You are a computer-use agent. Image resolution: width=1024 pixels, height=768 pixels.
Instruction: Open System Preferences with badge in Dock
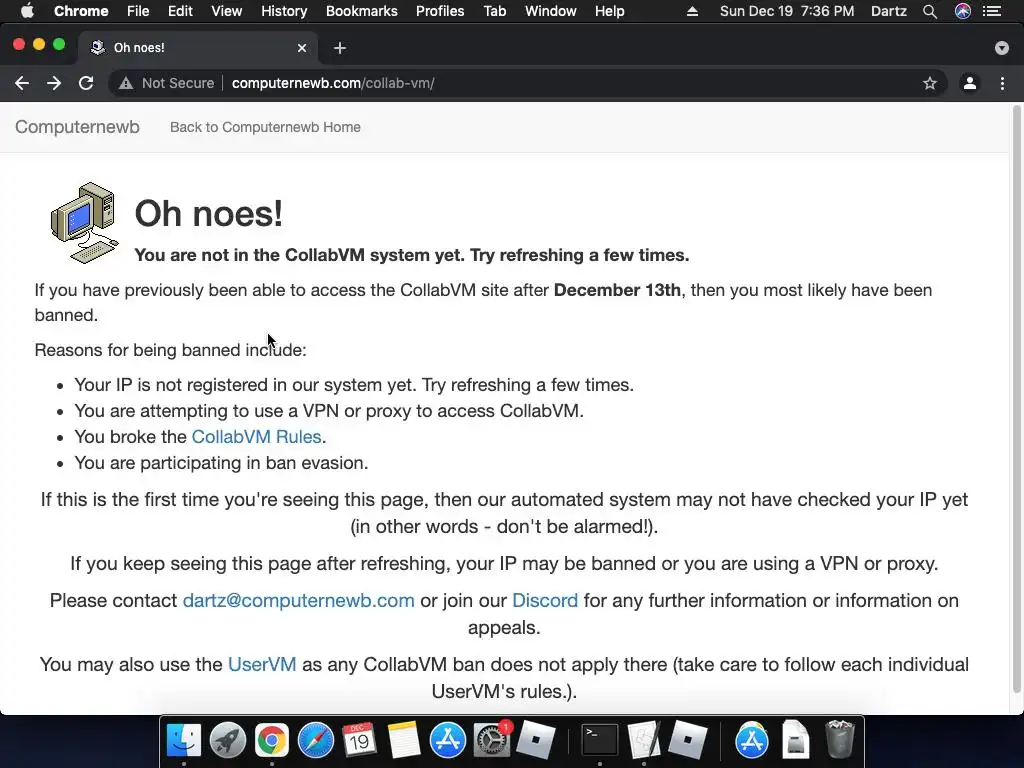(x=492, y=740)
